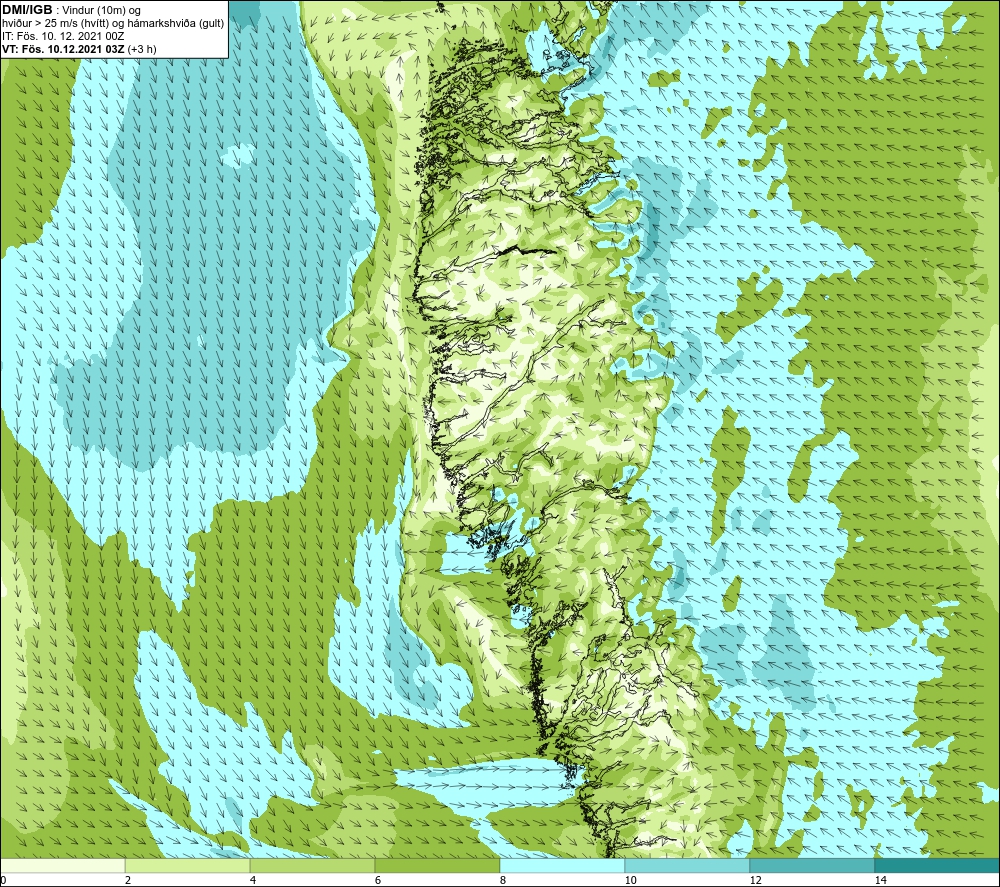Click the 'VT: Fös. 10.12.2021 03Z (+3 h)' line
This screenshot has width=1000, height=887.
pyautogui.click(x=79, y=48)
